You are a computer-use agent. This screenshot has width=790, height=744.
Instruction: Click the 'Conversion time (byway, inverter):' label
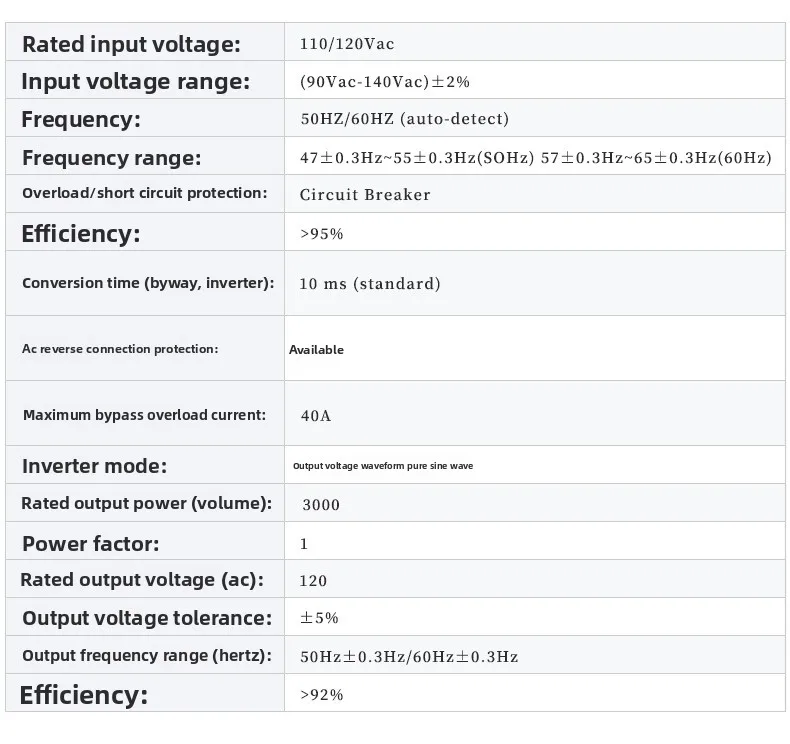click(148, 283)
